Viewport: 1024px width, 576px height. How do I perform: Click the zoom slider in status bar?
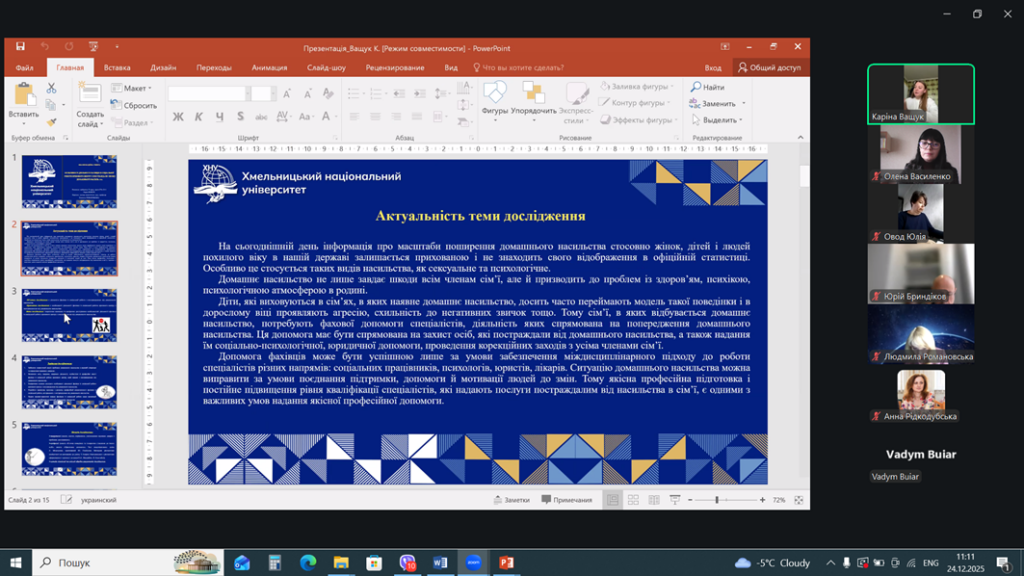(x=717, y=500)
